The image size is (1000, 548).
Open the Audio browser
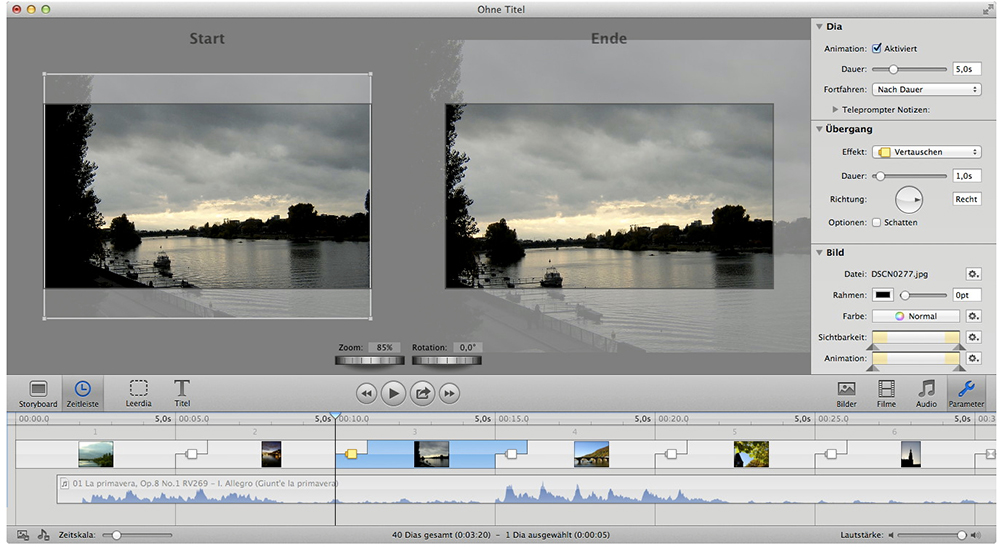click(926, 392)
